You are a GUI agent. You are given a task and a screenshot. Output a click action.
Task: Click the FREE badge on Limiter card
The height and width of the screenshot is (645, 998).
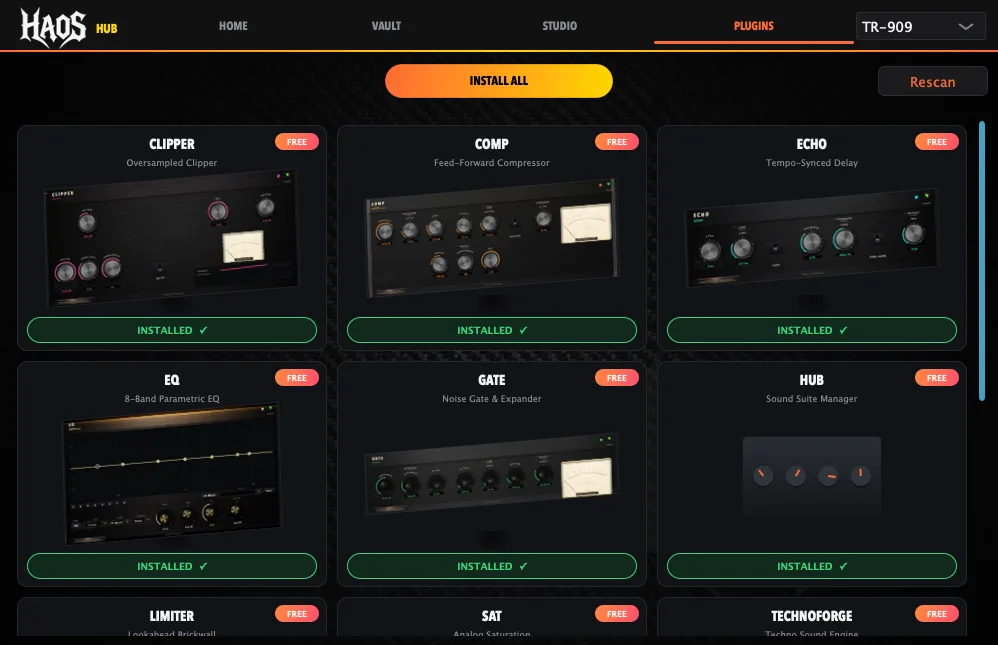pyautogui.click(x=297, y=614)
